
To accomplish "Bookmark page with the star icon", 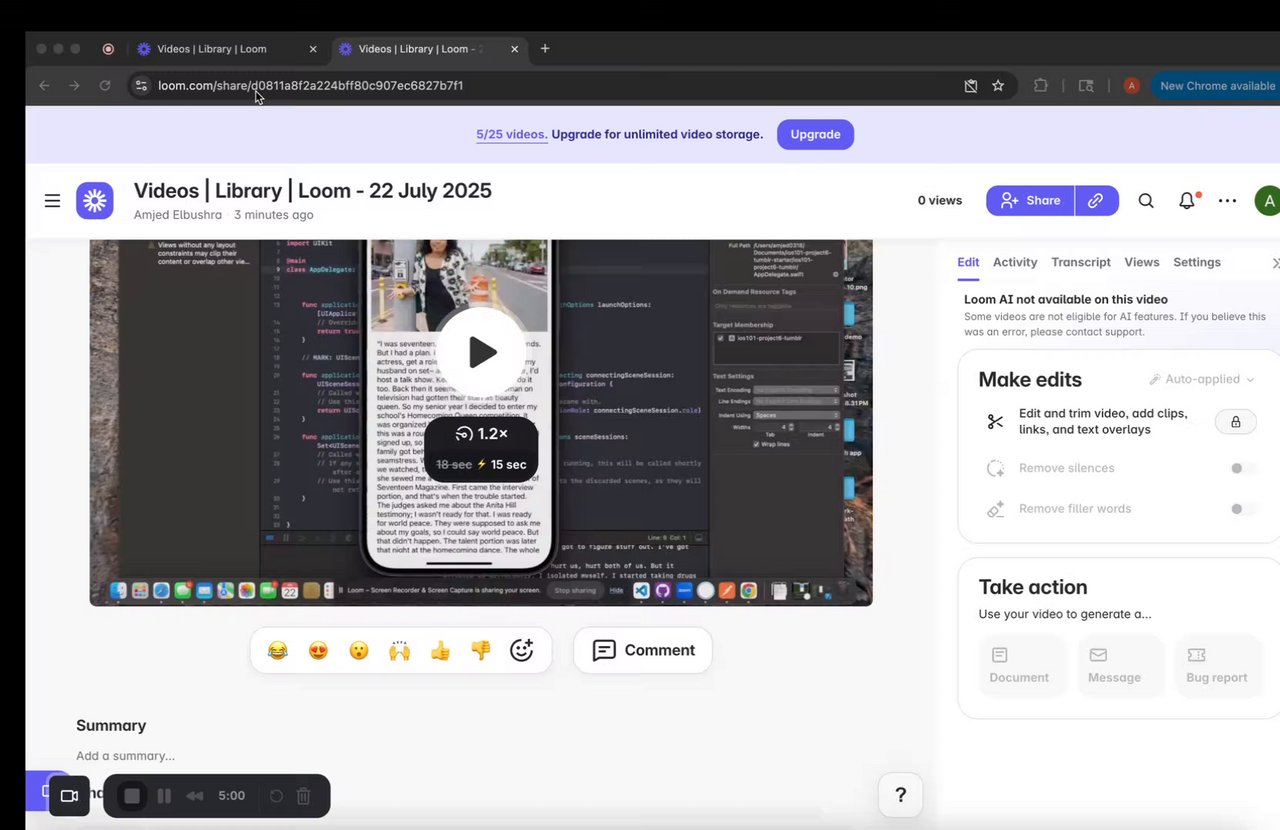I will point(998,86).
